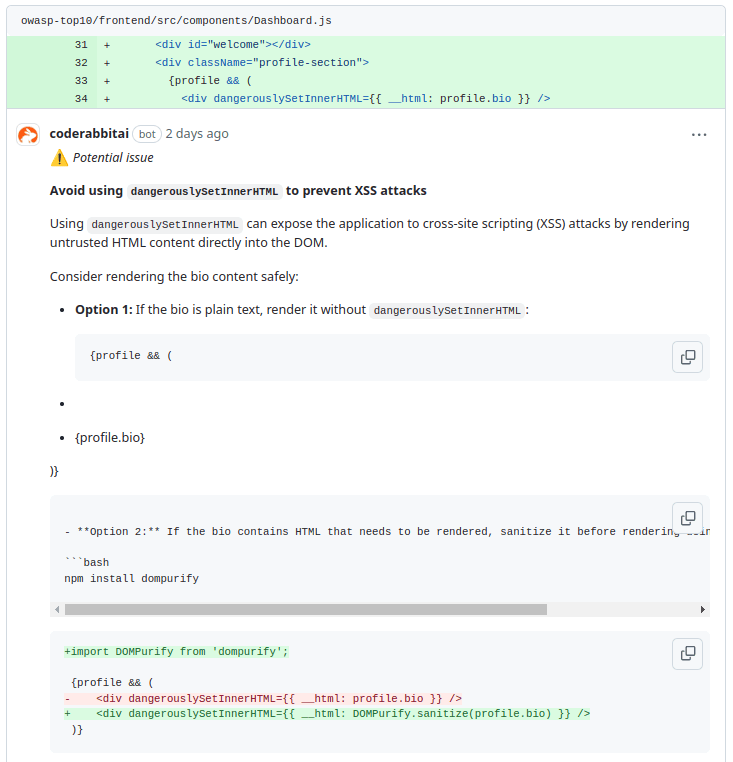This screenshot has width=733, height=762.
Task: Select diff line number 31
Action: 81,45
